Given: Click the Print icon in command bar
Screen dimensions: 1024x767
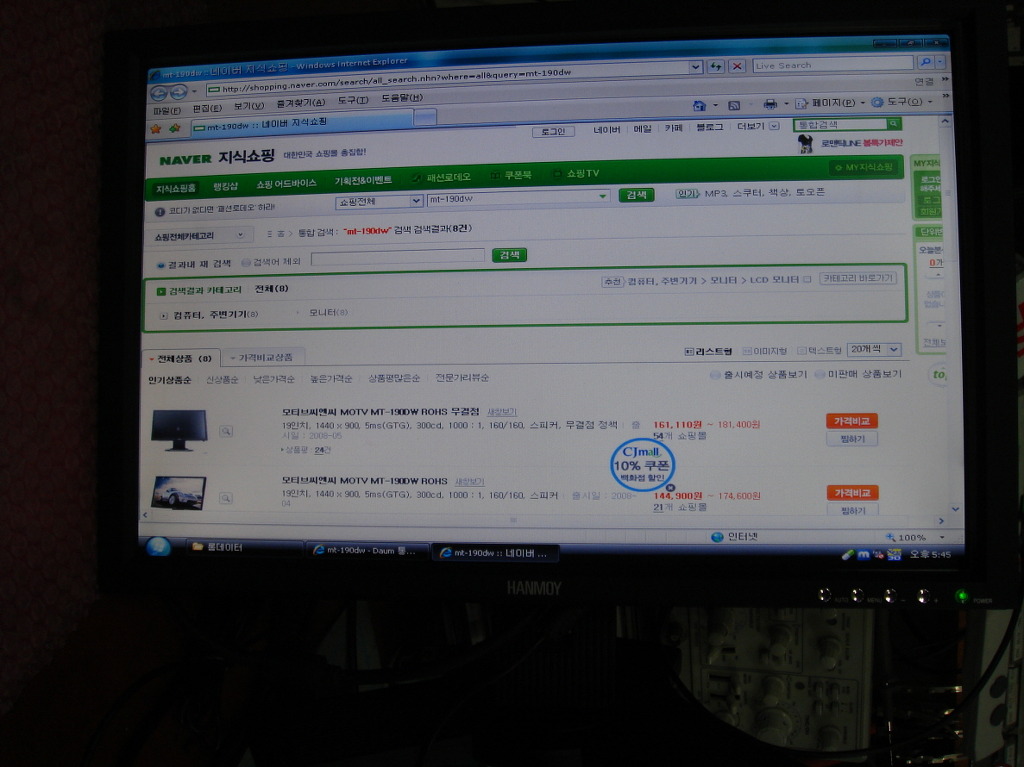Looking at the screenshot, I should tap(771, 104).
